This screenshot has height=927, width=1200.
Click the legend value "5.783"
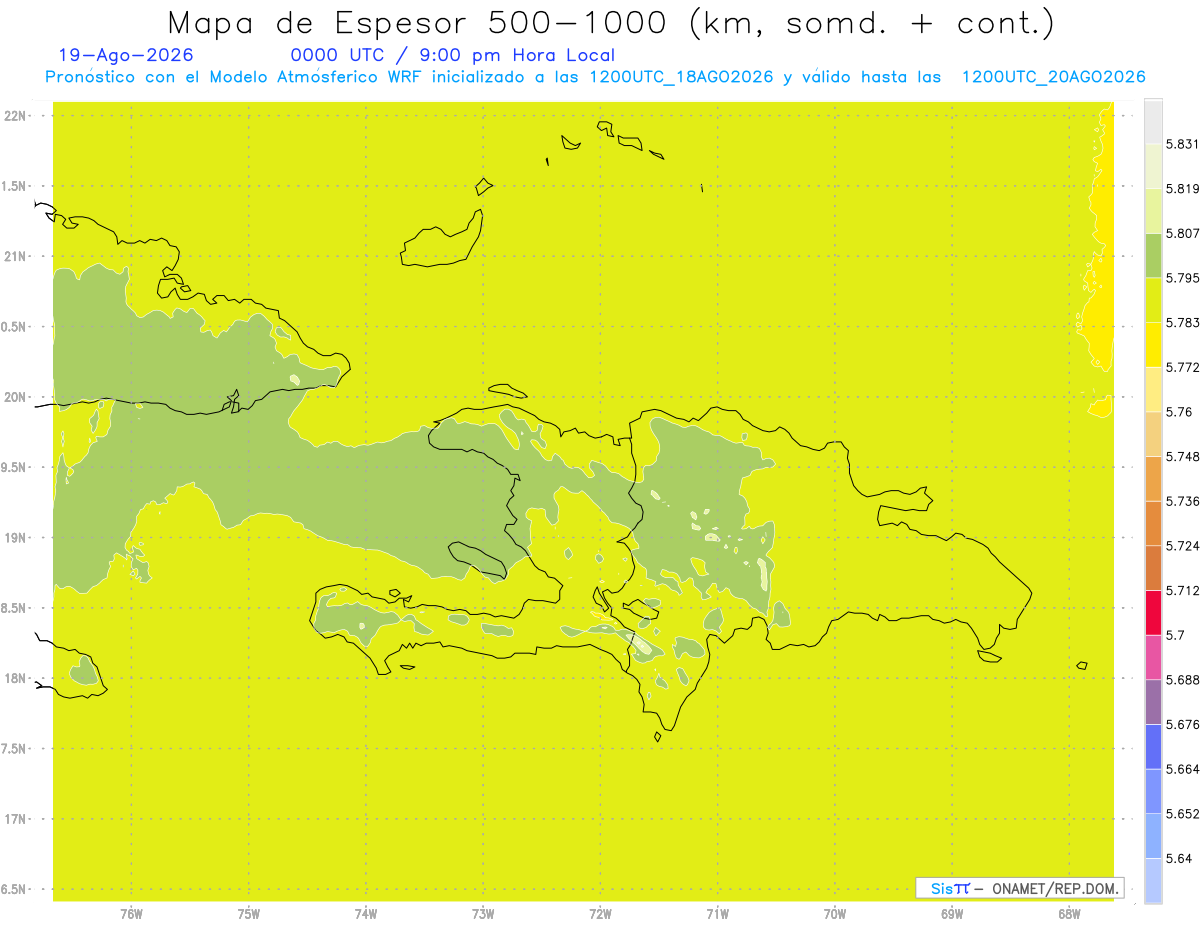pyautogui.click(x=1182, y=323)
